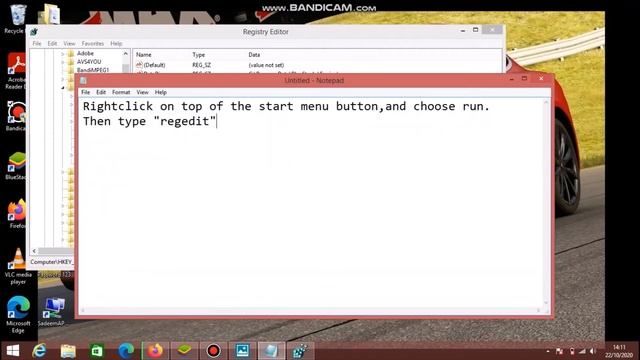Select the BandiMPEG1 registry key

(x=93, y=70)
